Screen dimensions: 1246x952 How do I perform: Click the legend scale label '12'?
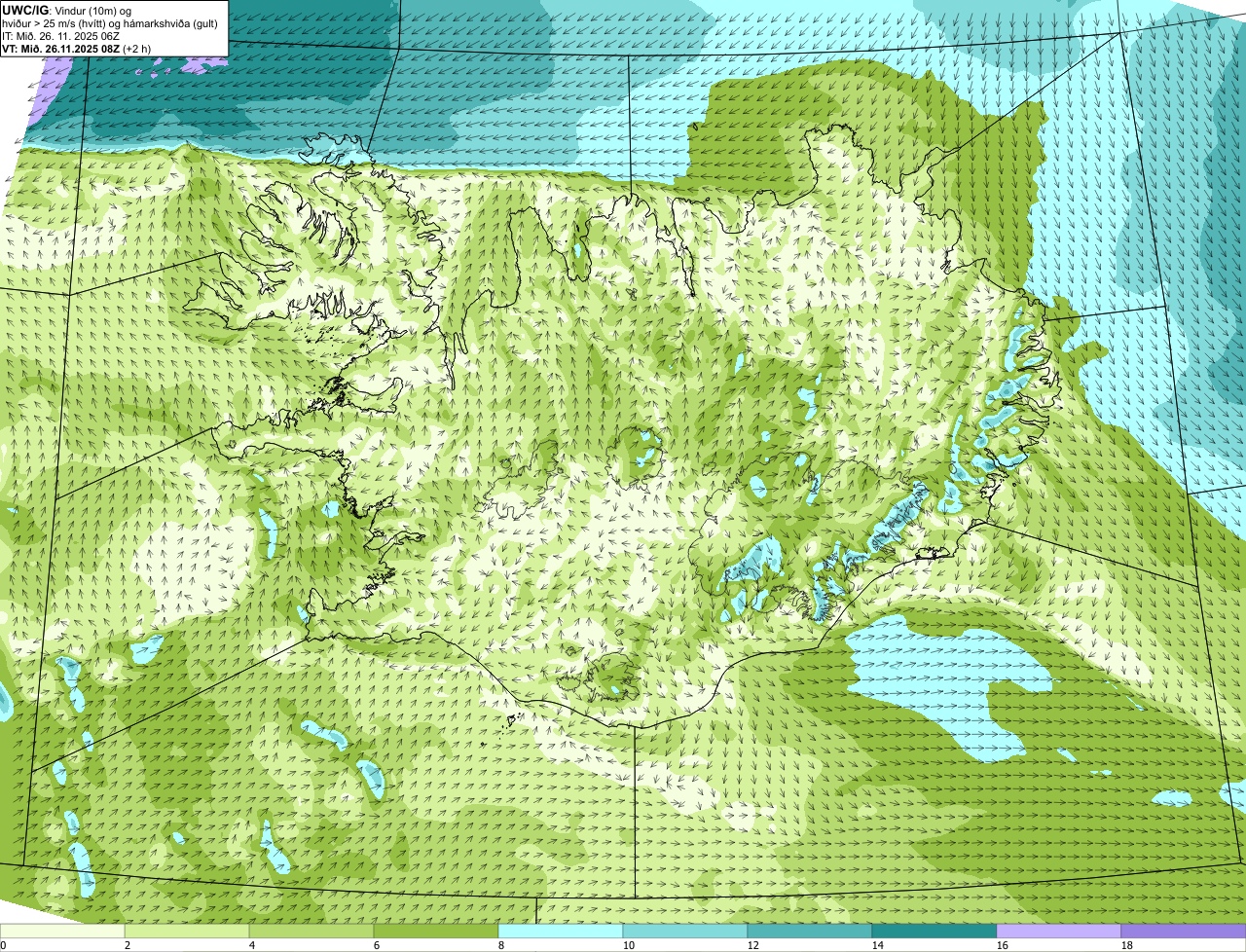point(753,945)
